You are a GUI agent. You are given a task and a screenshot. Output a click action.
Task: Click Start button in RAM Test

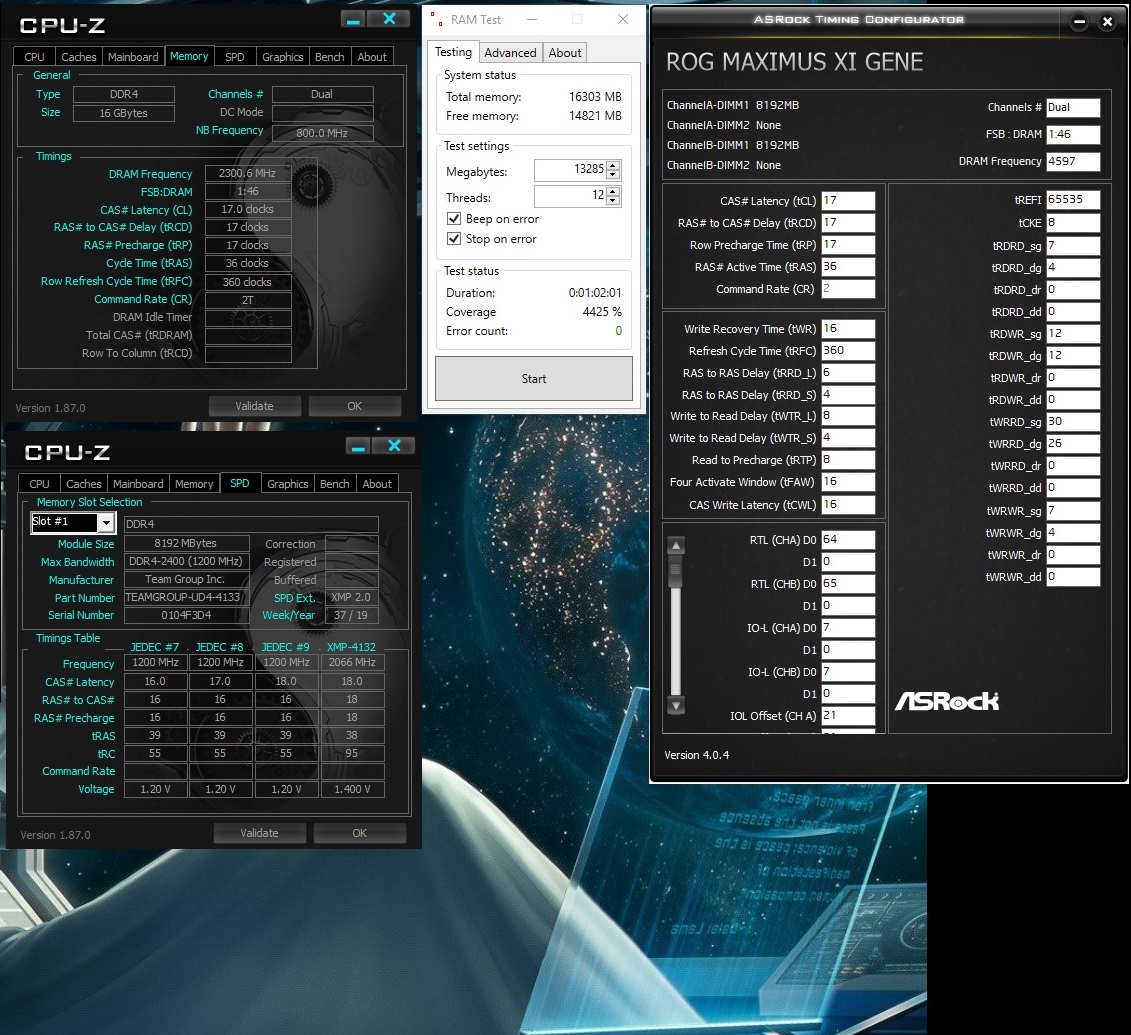(534, 379)
